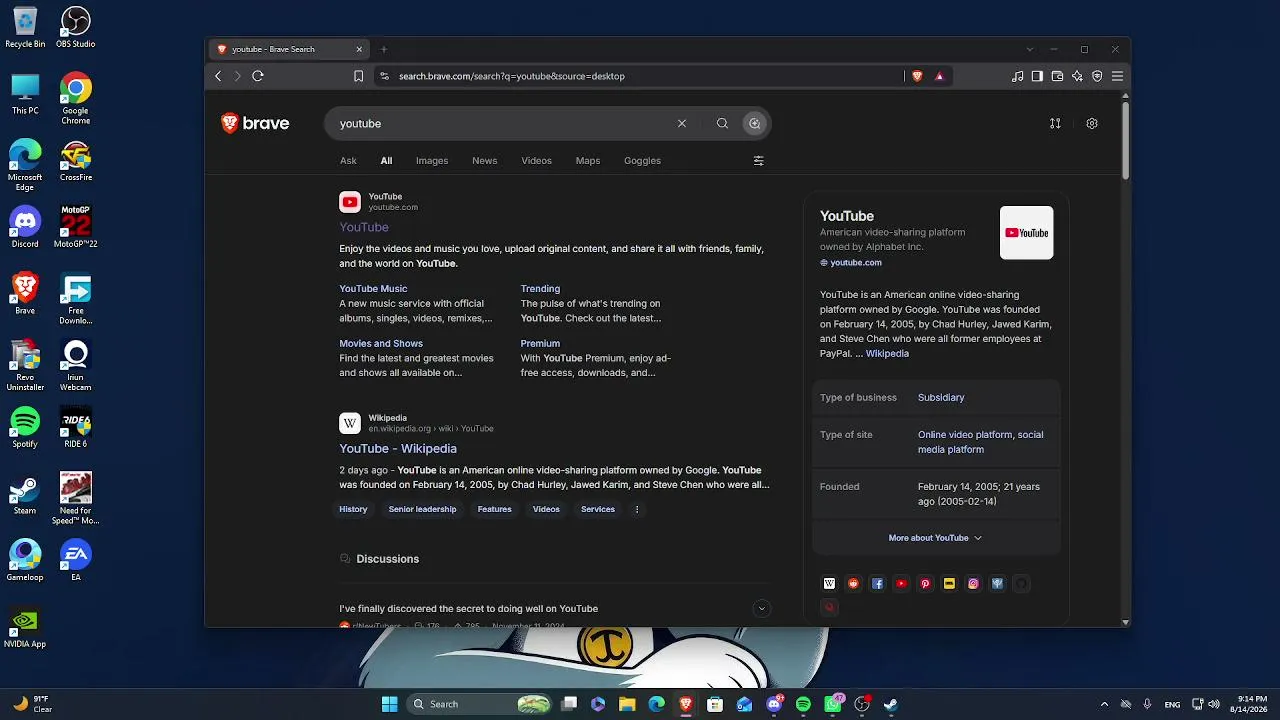The height and width of the screenshot is (720, 1280).
Task: Open Spotify from the taskbar
Action: (x=803, y=704)
